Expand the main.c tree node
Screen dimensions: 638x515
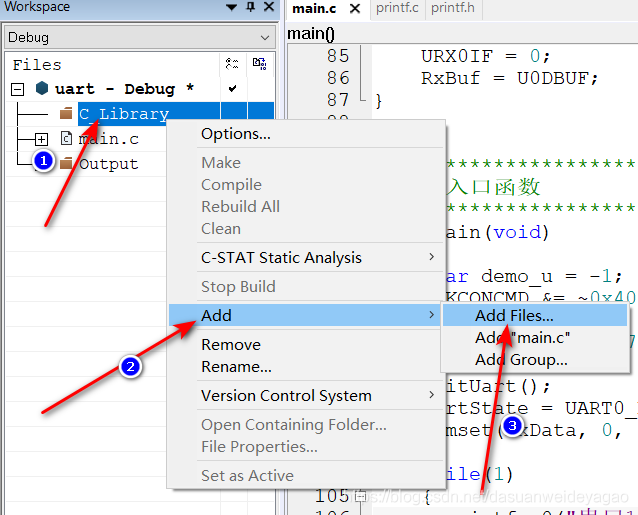[x=41, y=140]
